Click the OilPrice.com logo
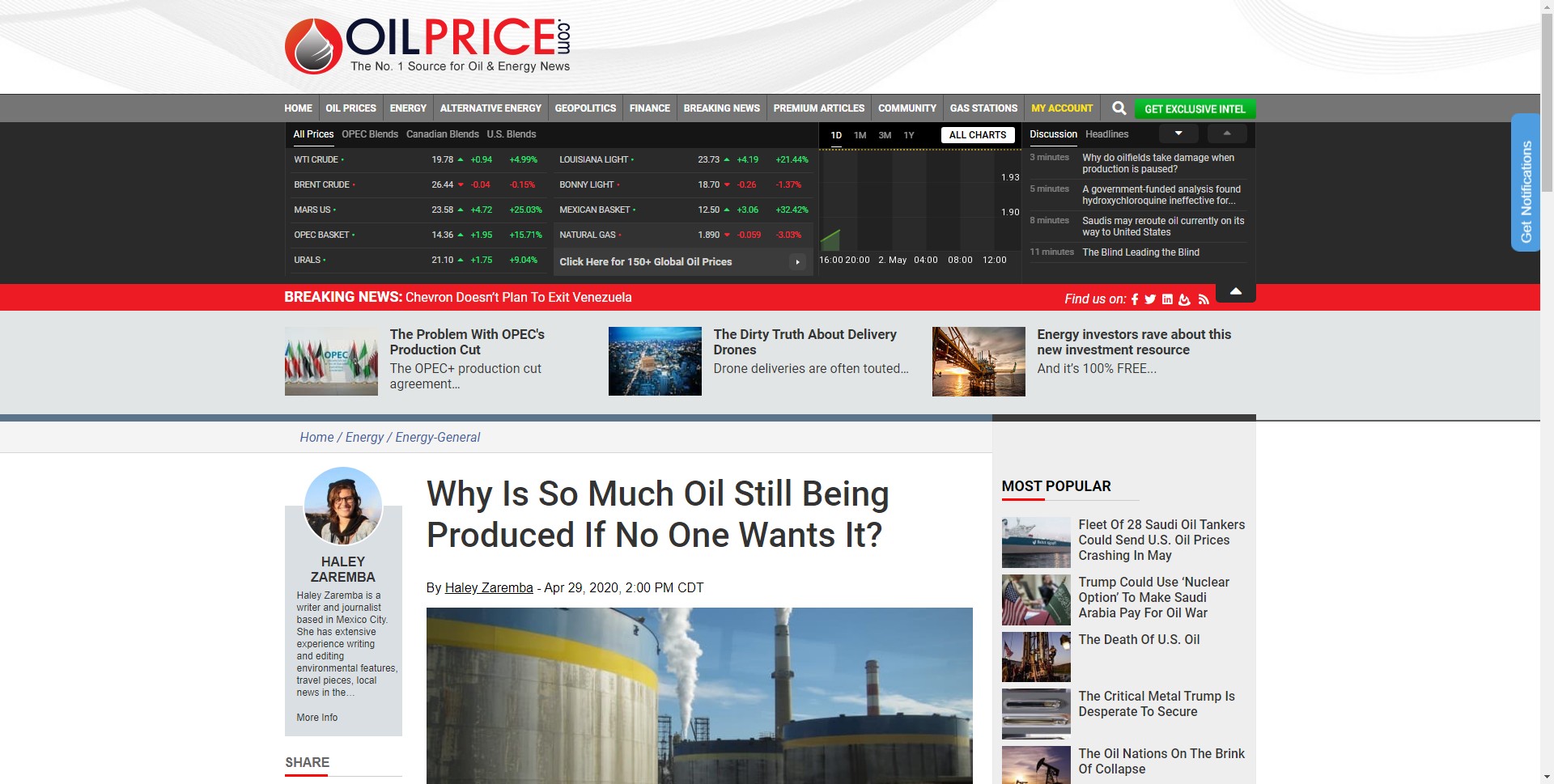The height and width of the screenshot is (784, 1554). (427, 46)
